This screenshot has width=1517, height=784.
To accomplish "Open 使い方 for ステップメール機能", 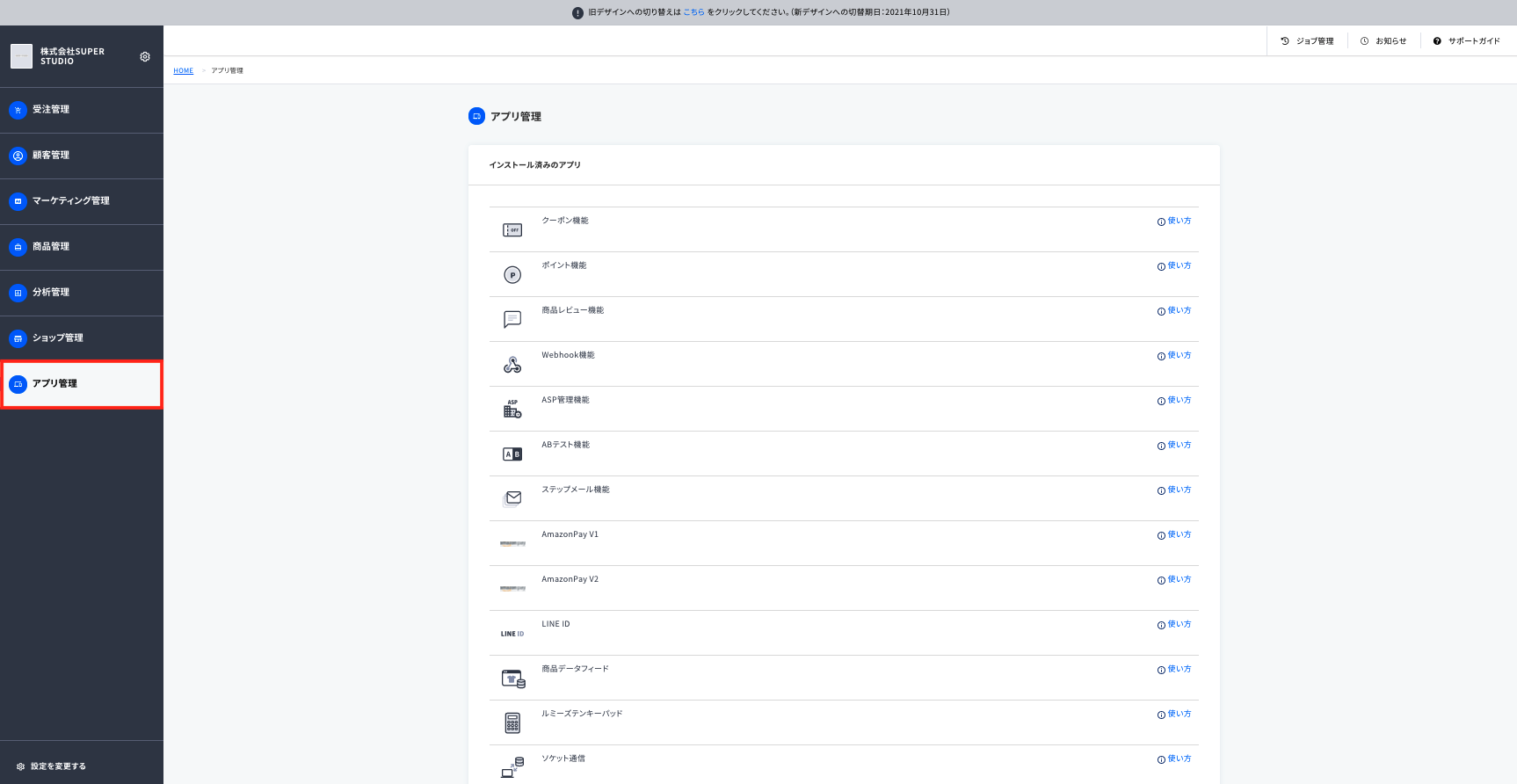I will (1174, 490).
